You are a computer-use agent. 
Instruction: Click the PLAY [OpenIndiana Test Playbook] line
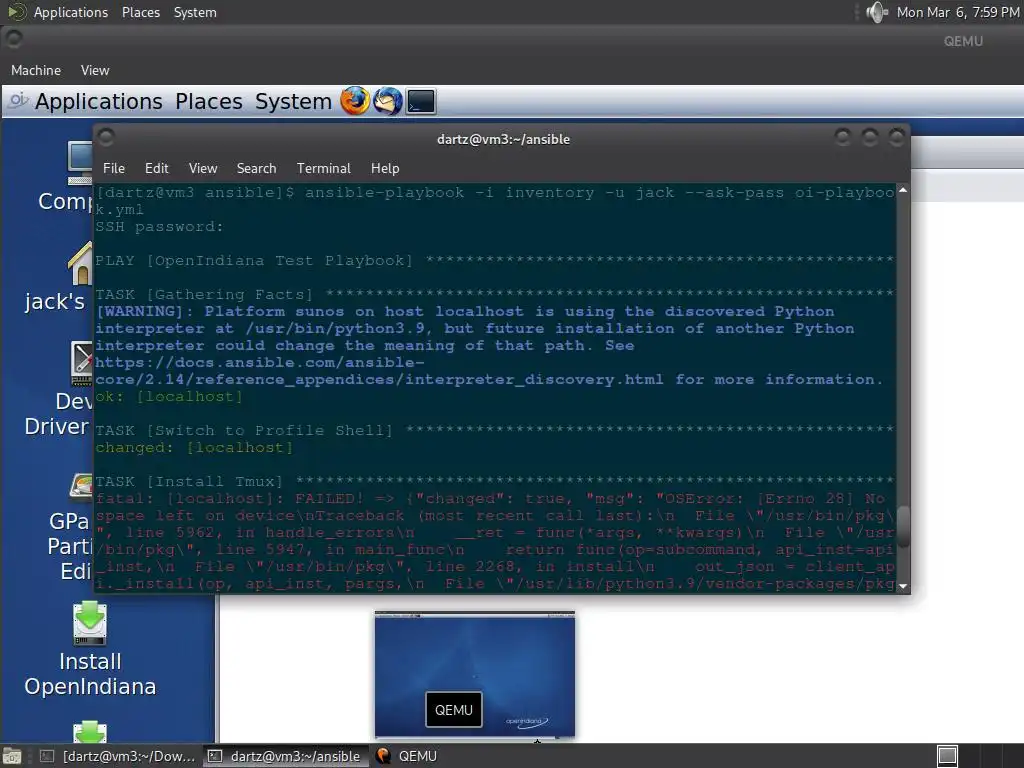(494, 261)
